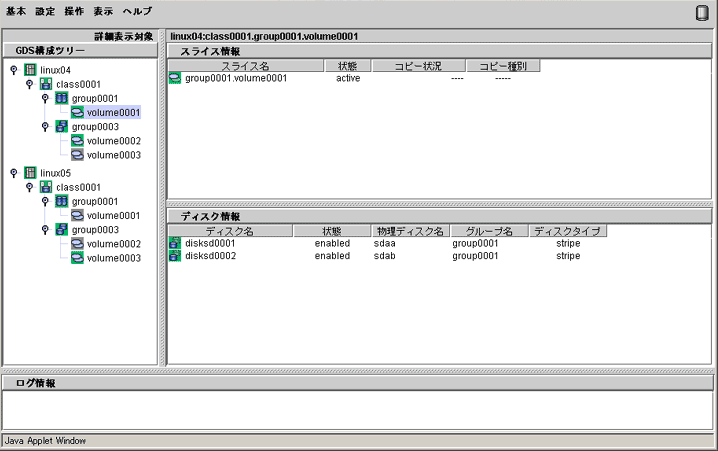Image resolution: width=718 pixels, height=451 pixels.
Task: Open the 表示 menu
Action: click(x=103, y=11)
